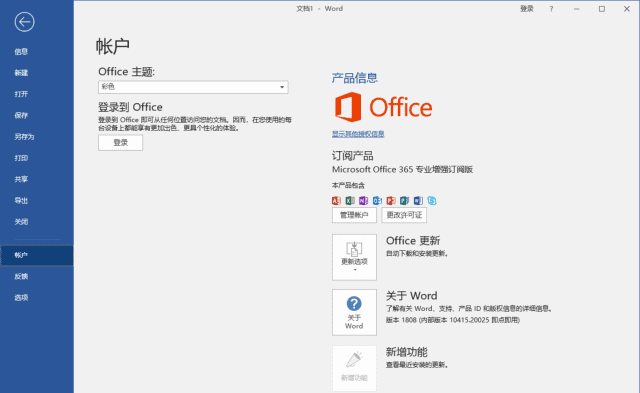Click the Publisher app icon
Screen dimensions: 640x393
point(404,200)
